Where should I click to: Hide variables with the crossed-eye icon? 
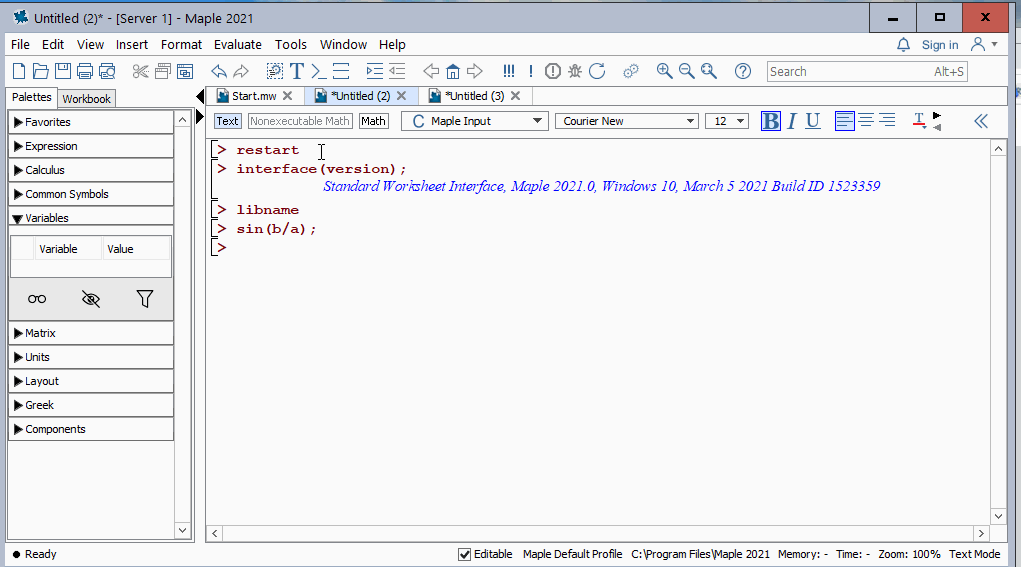[x=91, y=299]
